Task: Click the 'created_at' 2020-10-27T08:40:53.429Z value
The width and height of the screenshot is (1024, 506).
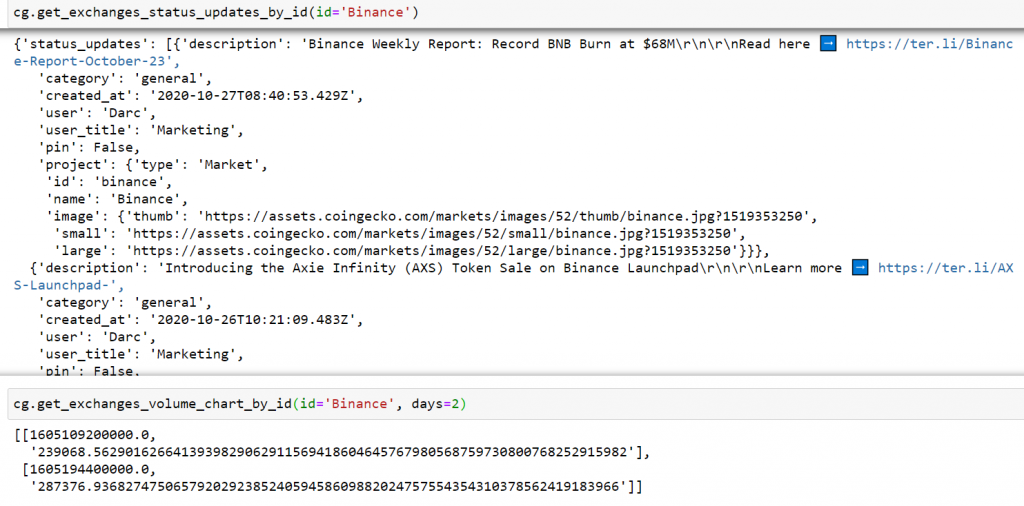Action: pos(256,96)
